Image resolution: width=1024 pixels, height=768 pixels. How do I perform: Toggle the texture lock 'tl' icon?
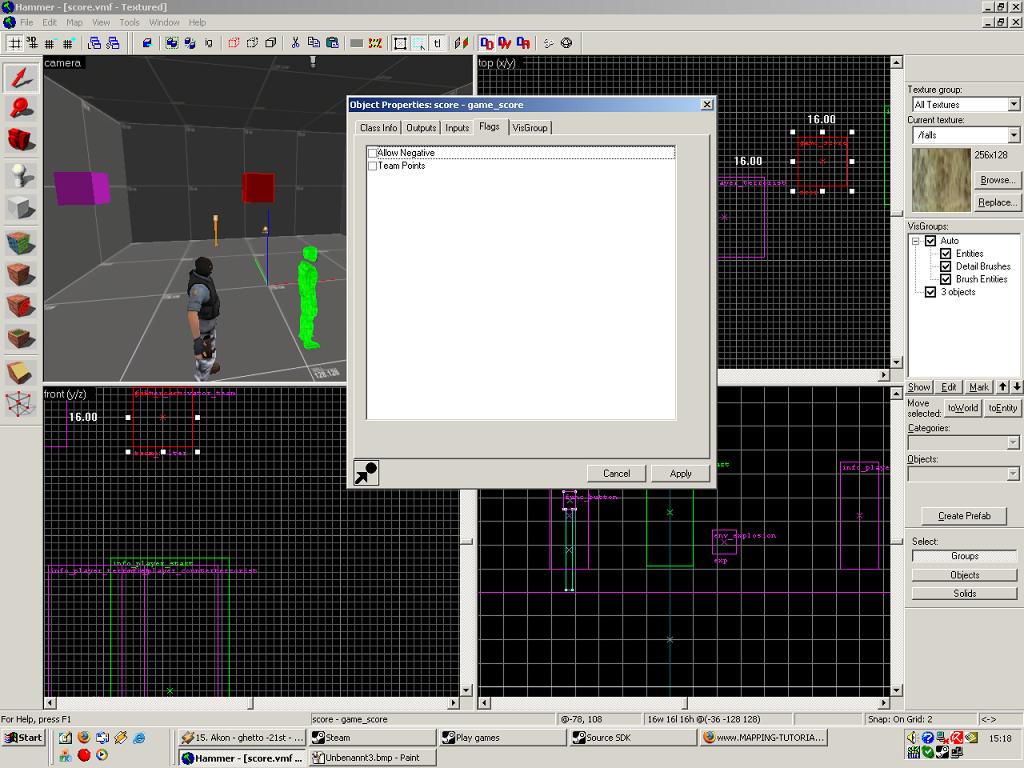coord(437,43)
